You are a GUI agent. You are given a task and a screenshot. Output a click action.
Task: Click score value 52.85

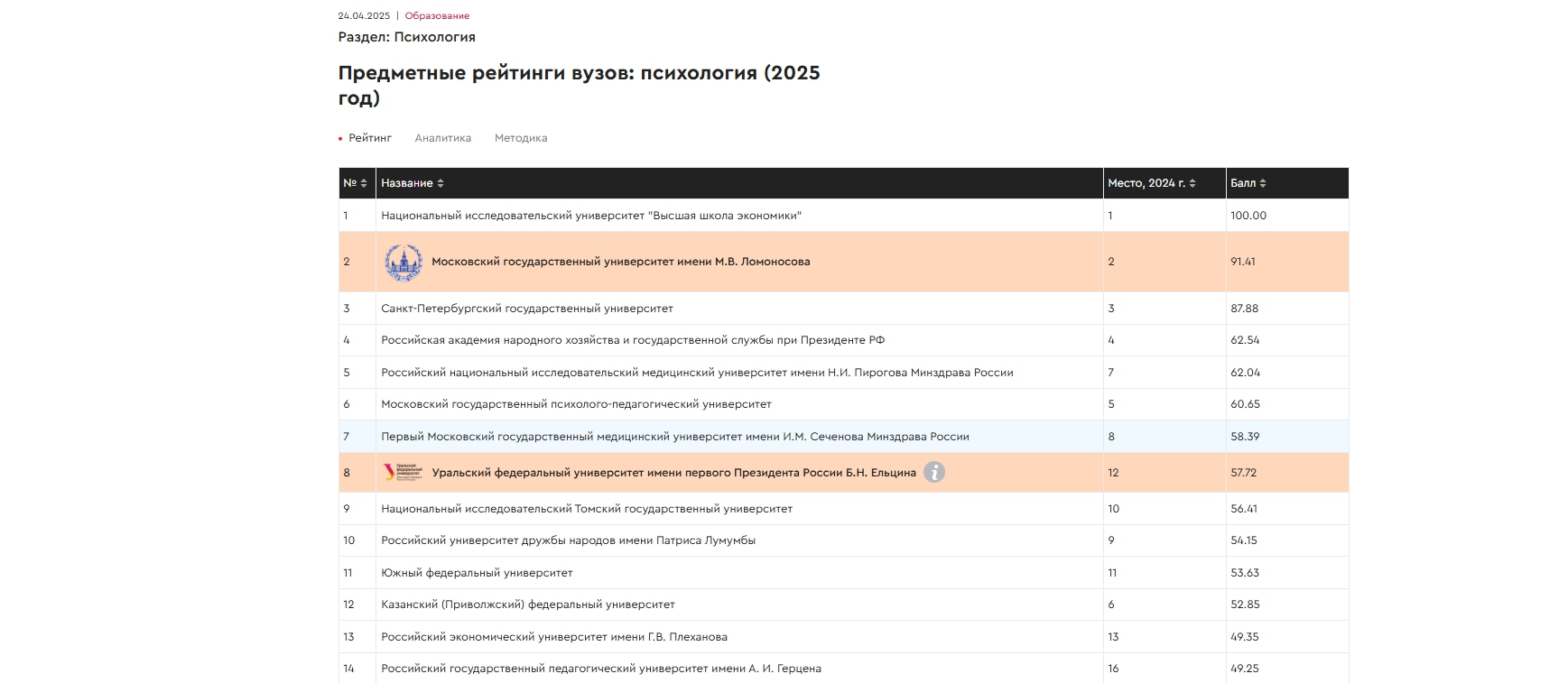tap(1245, 605)
